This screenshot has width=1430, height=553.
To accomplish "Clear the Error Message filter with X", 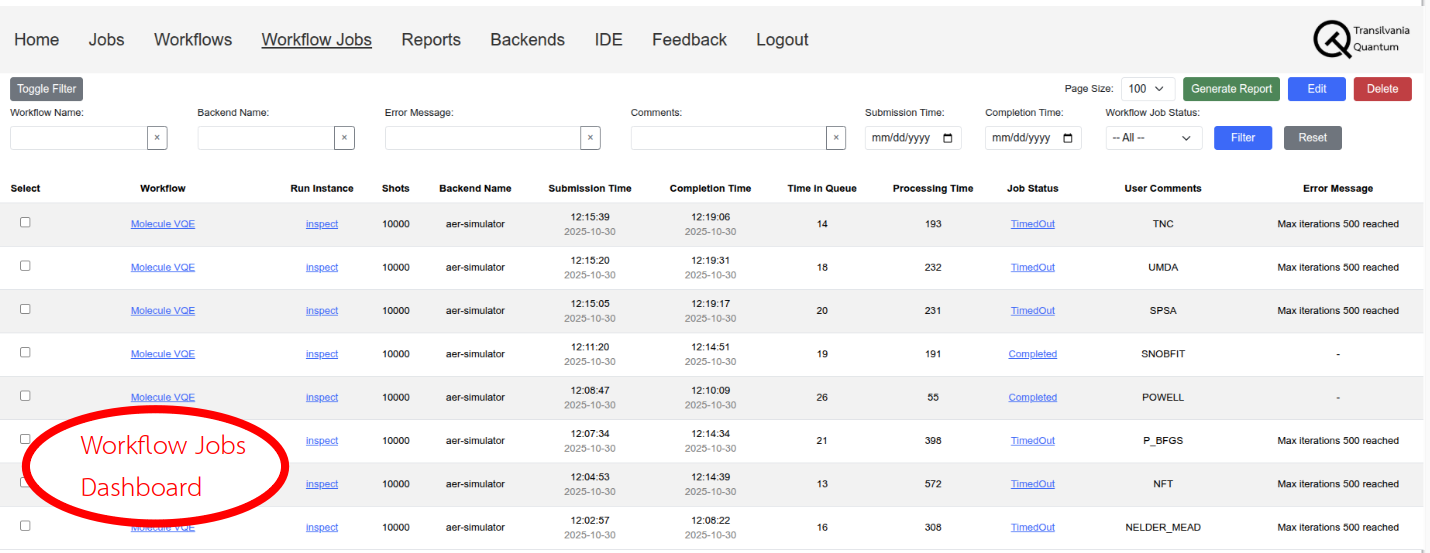I will (590, 138).
